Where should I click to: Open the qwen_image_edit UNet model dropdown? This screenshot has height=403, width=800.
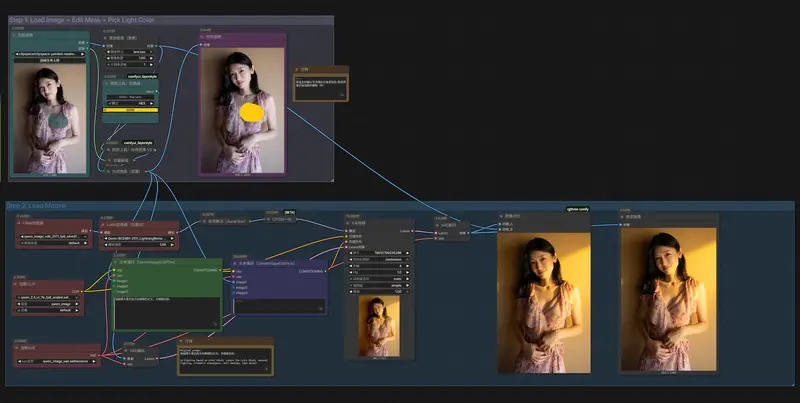tap(54, 237)
